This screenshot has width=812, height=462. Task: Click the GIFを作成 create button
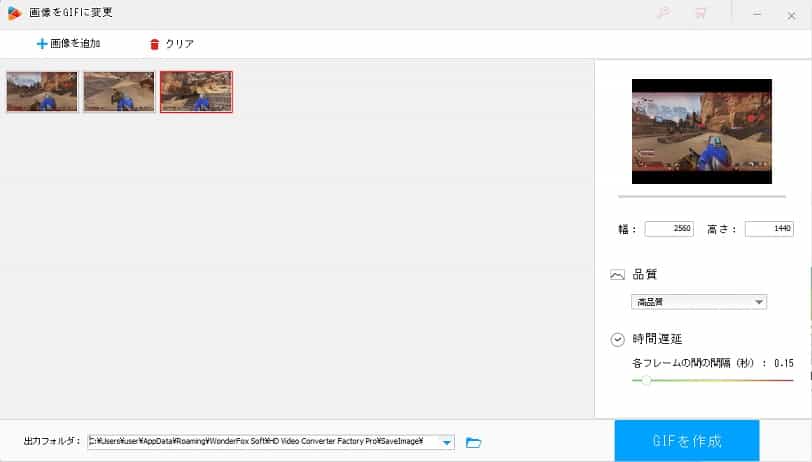click(687, 441)
